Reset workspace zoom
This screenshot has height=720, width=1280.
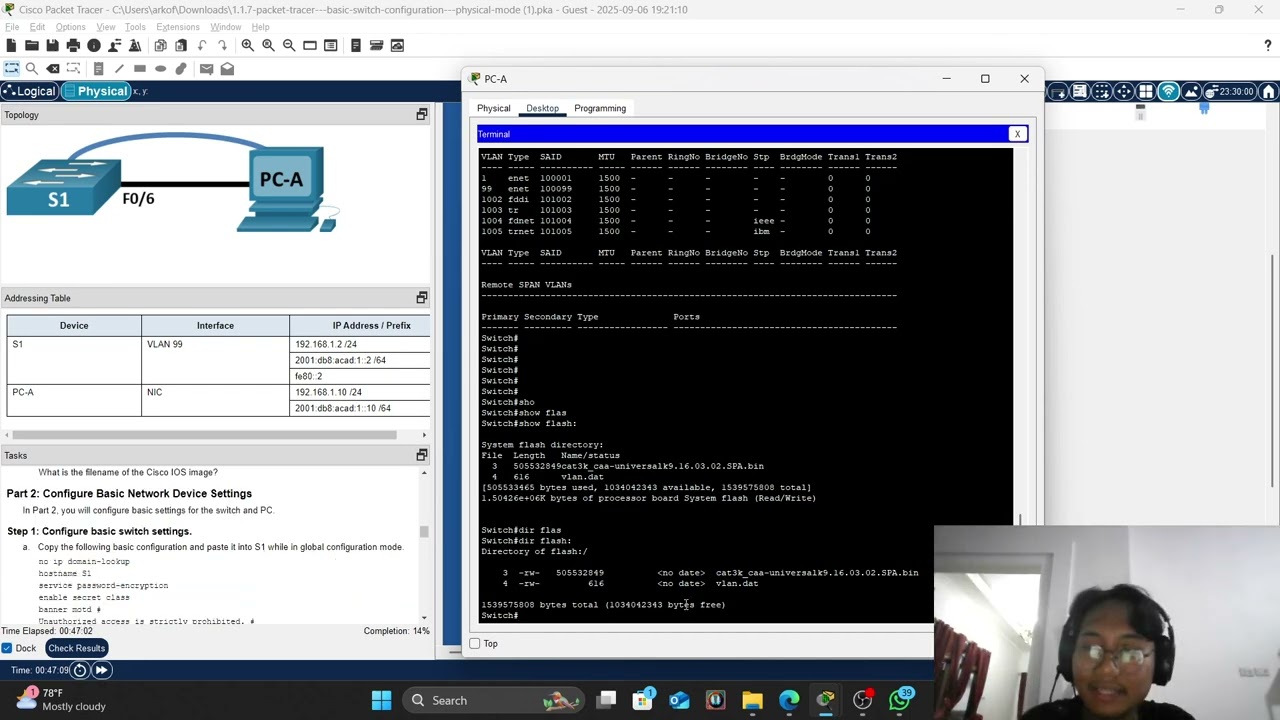coord(268,45)
